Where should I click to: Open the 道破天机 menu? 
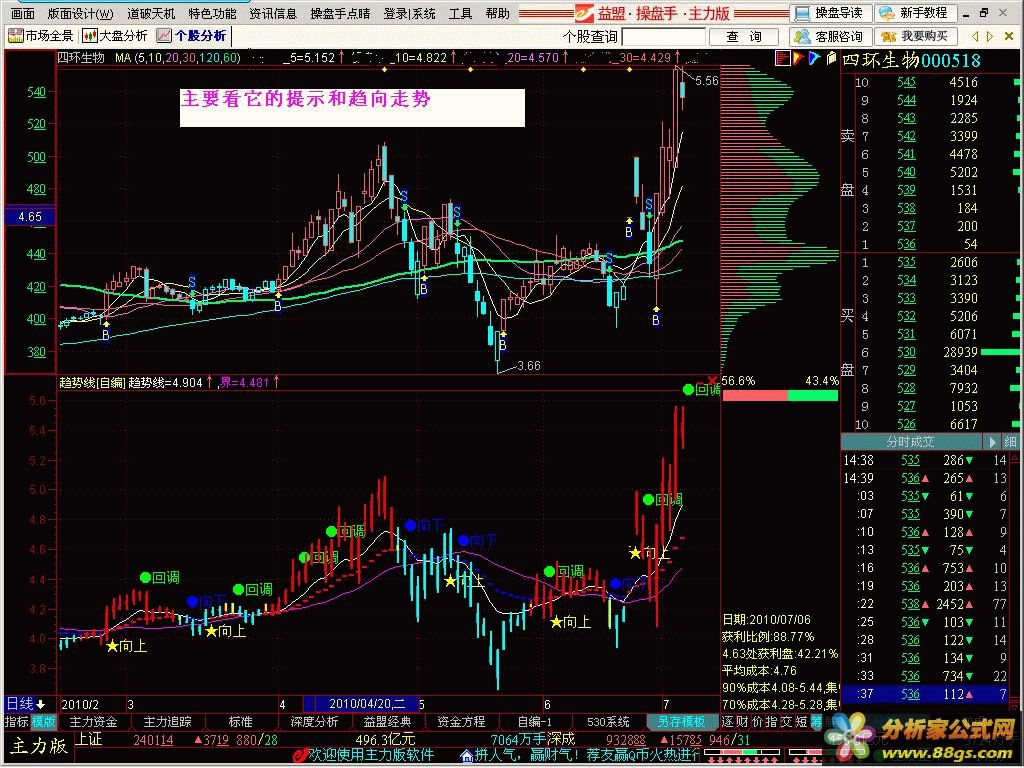152,13
